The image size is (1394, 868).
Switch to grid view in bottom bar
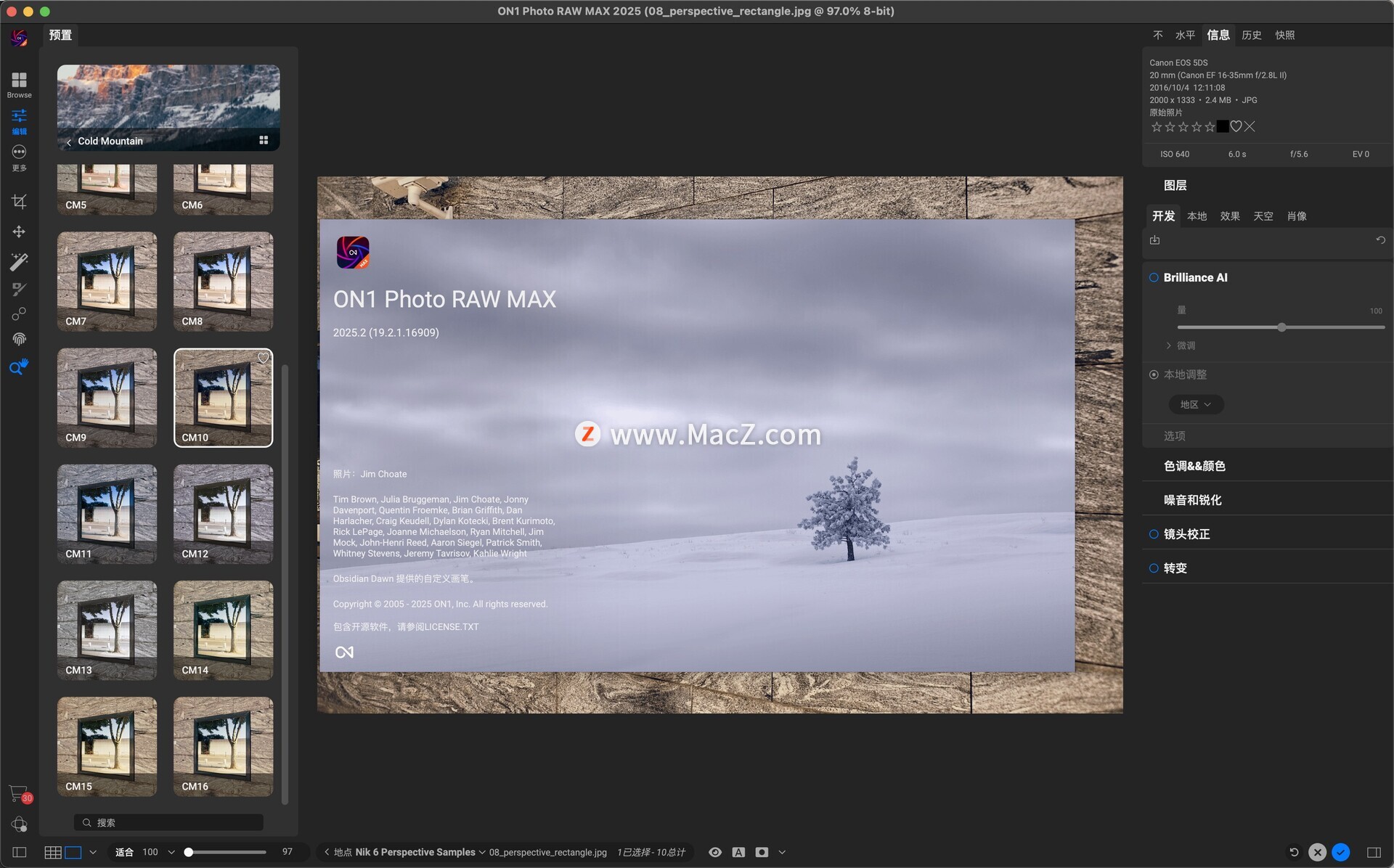pyautogui.click(x=52, y=852)
